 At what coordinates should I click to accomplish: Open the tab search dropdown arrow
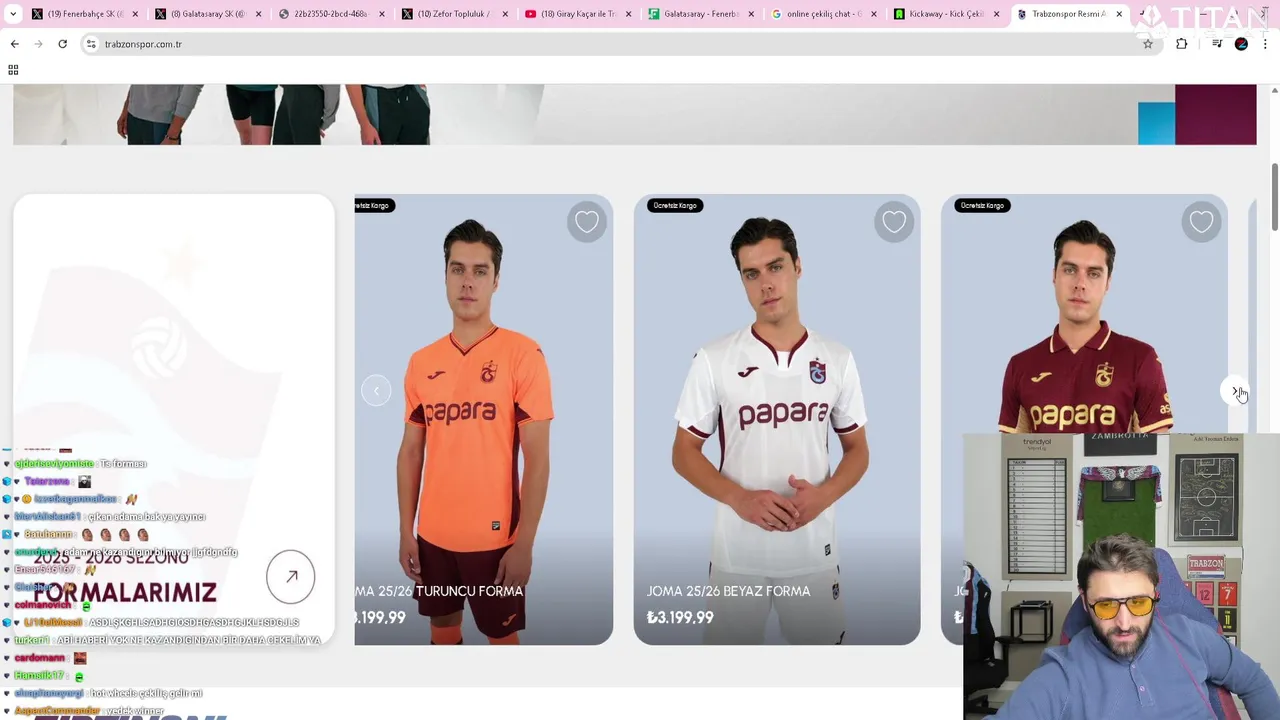[x=11, y=14]
